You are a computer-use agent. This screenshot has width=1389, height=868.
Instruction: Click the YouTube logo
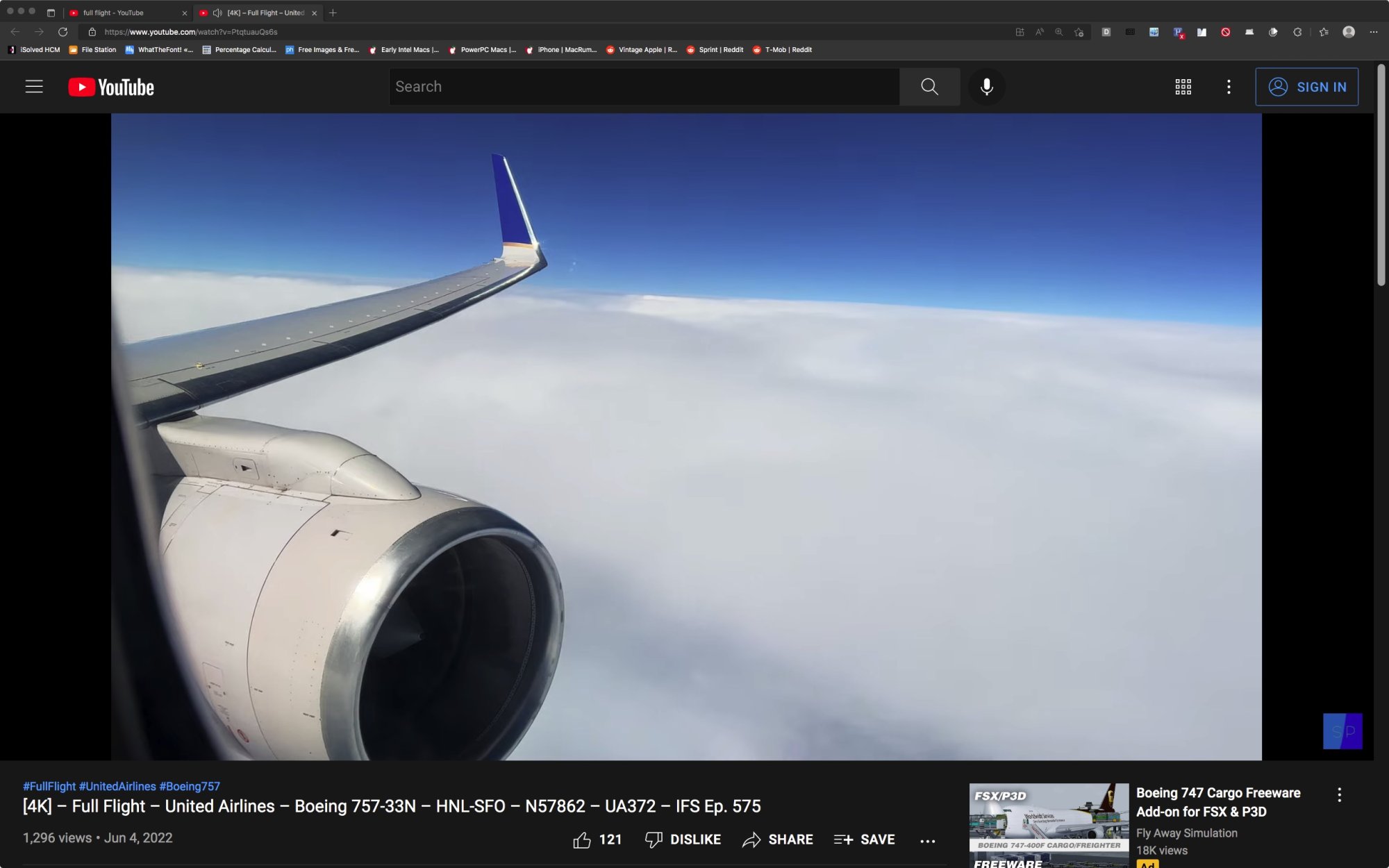tap(111, 87)
